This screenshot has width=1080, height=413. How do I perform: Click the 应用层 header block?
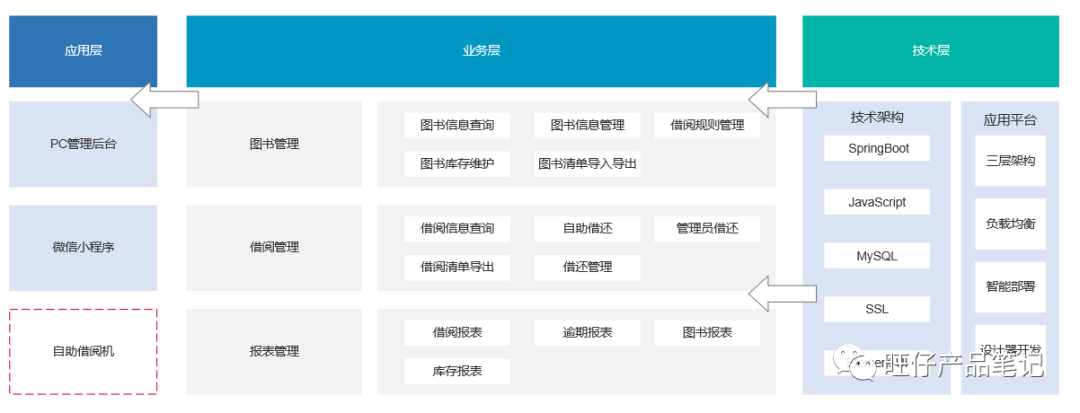coord(83,51)
